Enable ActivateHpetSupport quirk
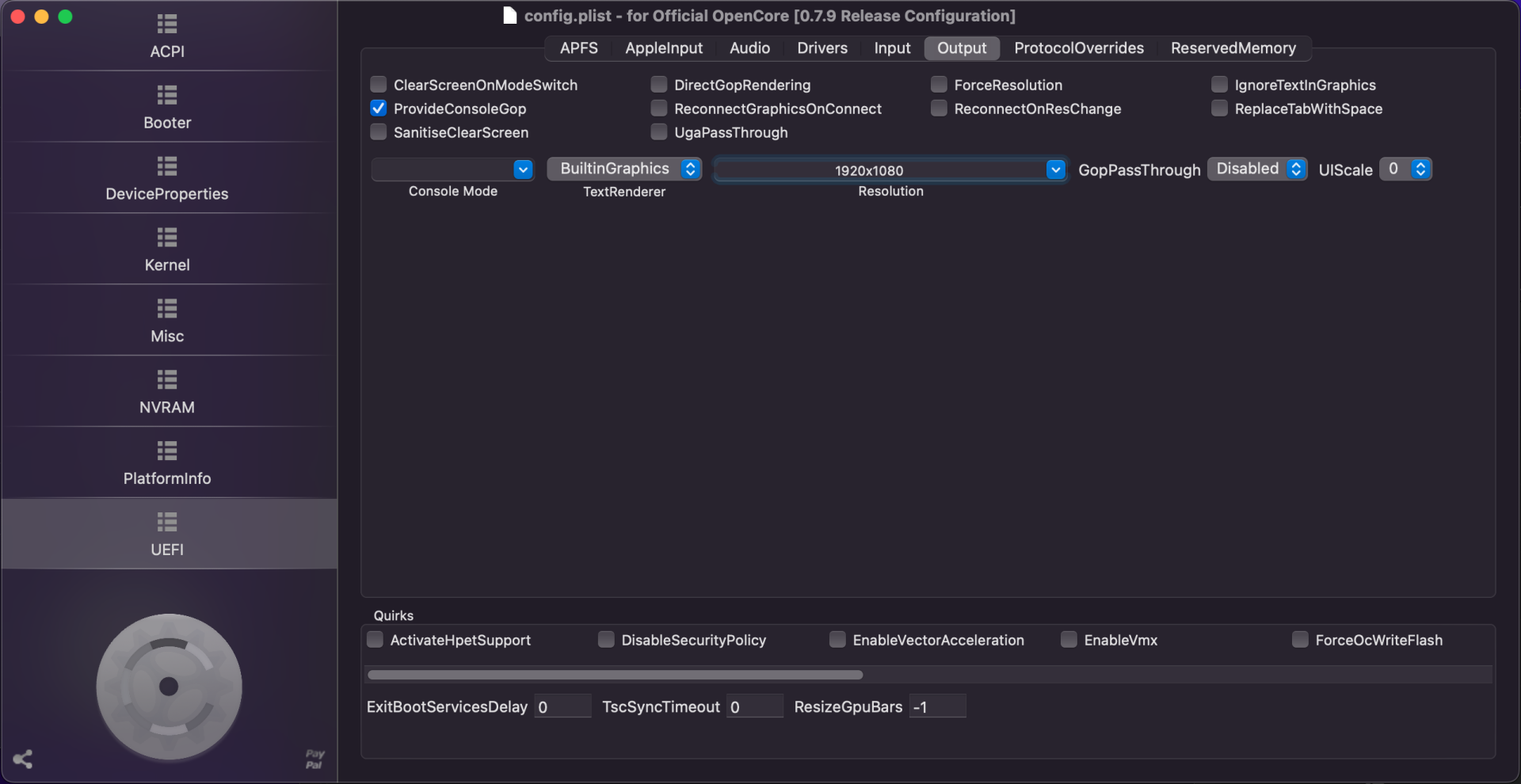This screenshot has height=784, width=1521. [x=375, y=640]
